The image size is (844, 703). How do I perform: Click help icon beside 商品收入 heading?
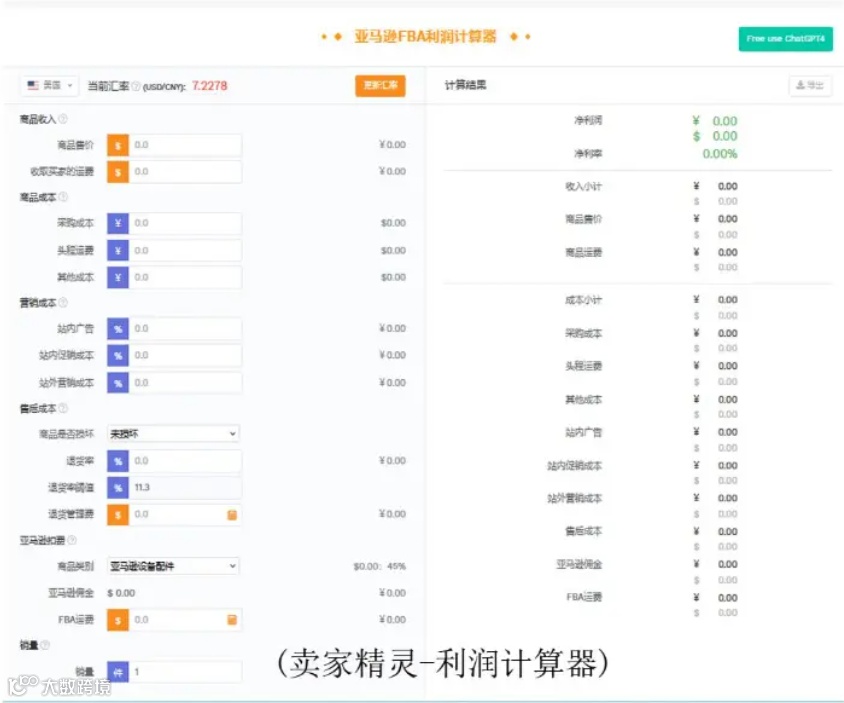(63, 119)
